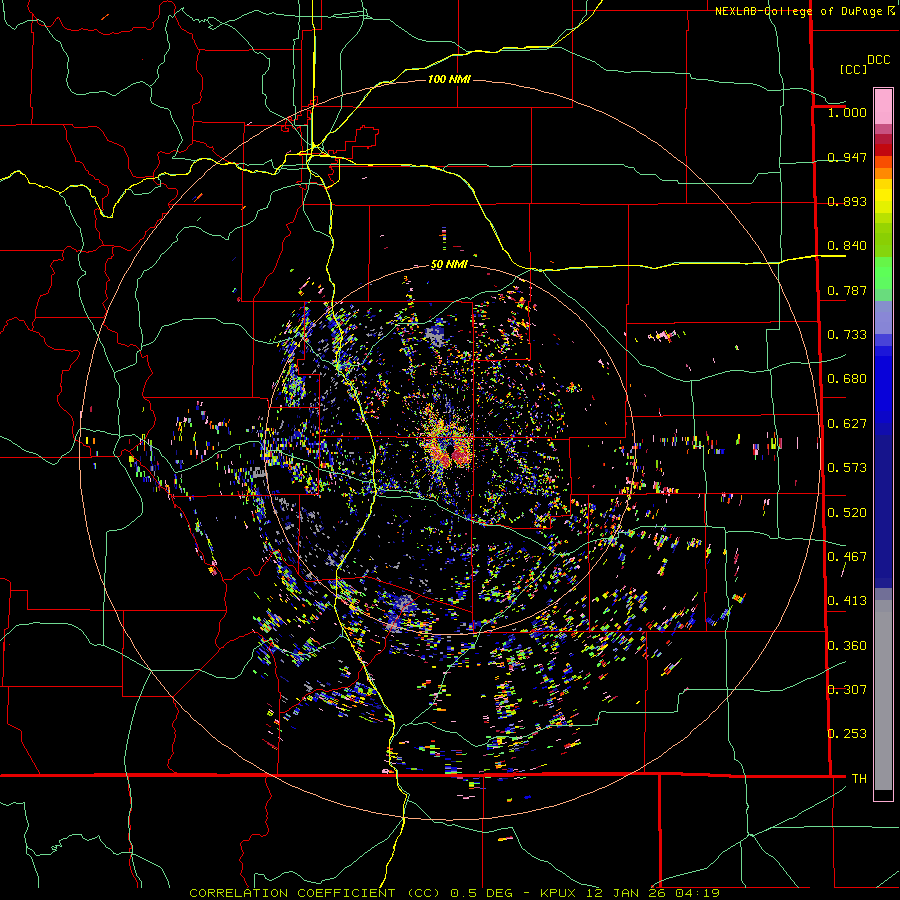Viewport: 900px width, 900px height.
Task: Select the 0.947 scale label
Action: coord(847,157)
